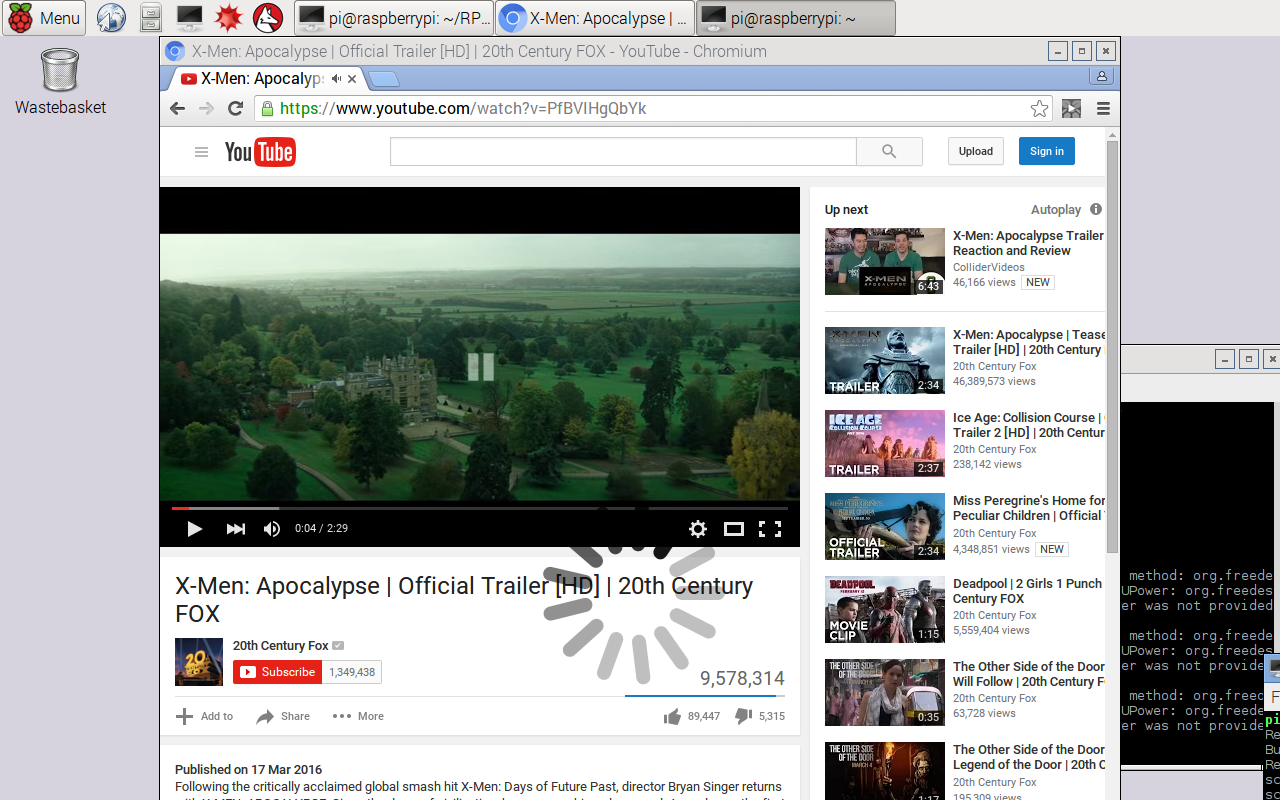The width and height of the screenshot is (1280, 800).
Task: Maximize the background terminal window
Action: [x=1248, y=359]
